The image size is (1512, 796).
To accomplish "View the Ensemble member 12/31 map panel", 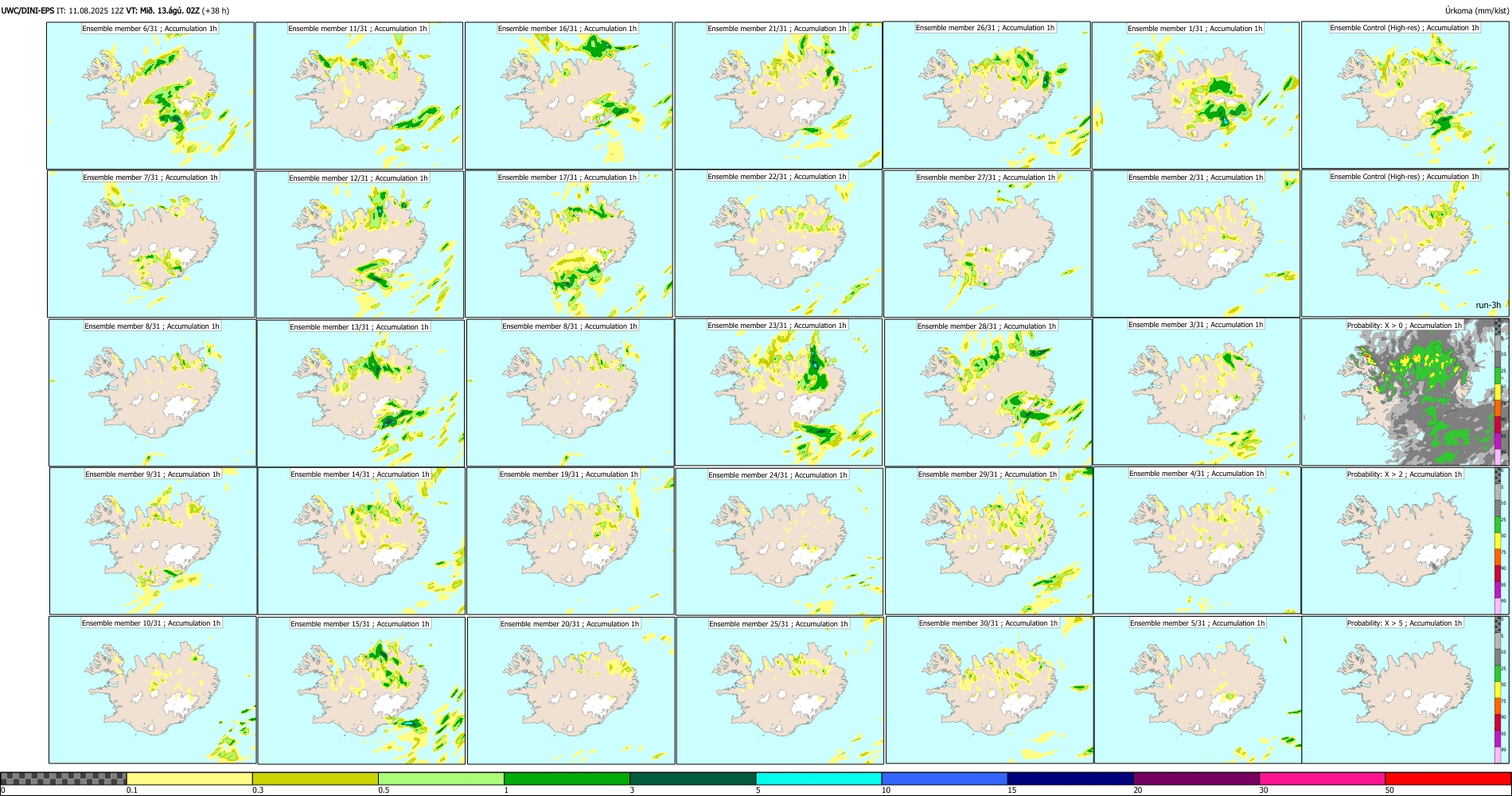I will (360, 244).
